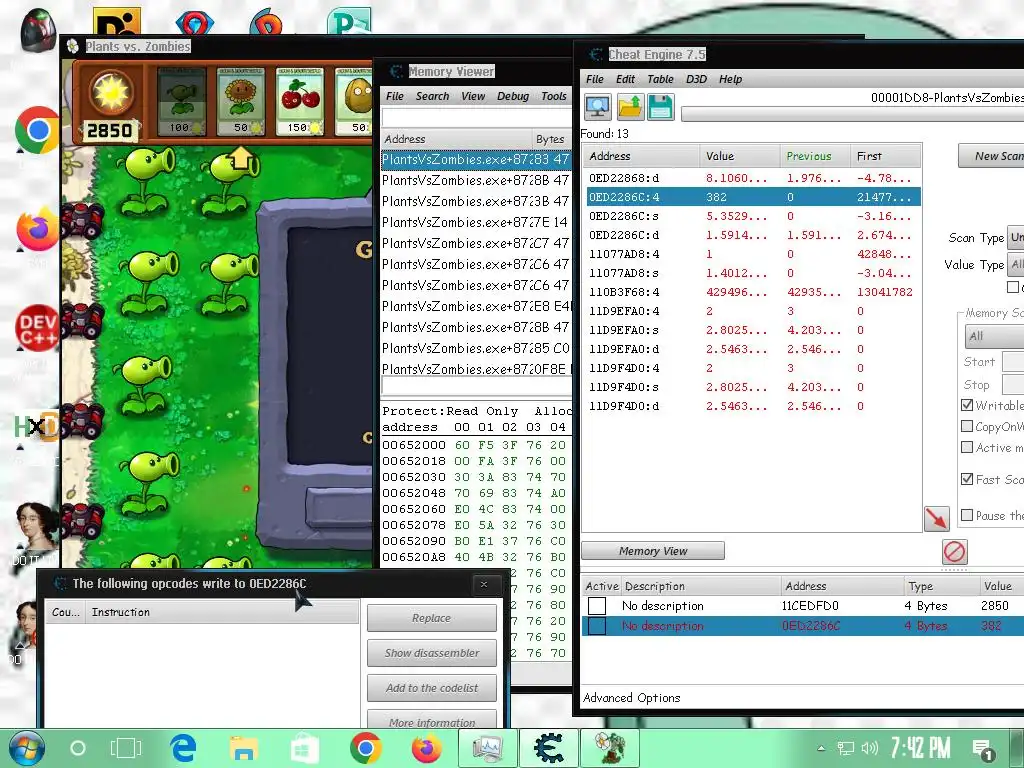Open Microsoft Store from taskbar
The image size is (1024, 768).
tap(304, 748)
